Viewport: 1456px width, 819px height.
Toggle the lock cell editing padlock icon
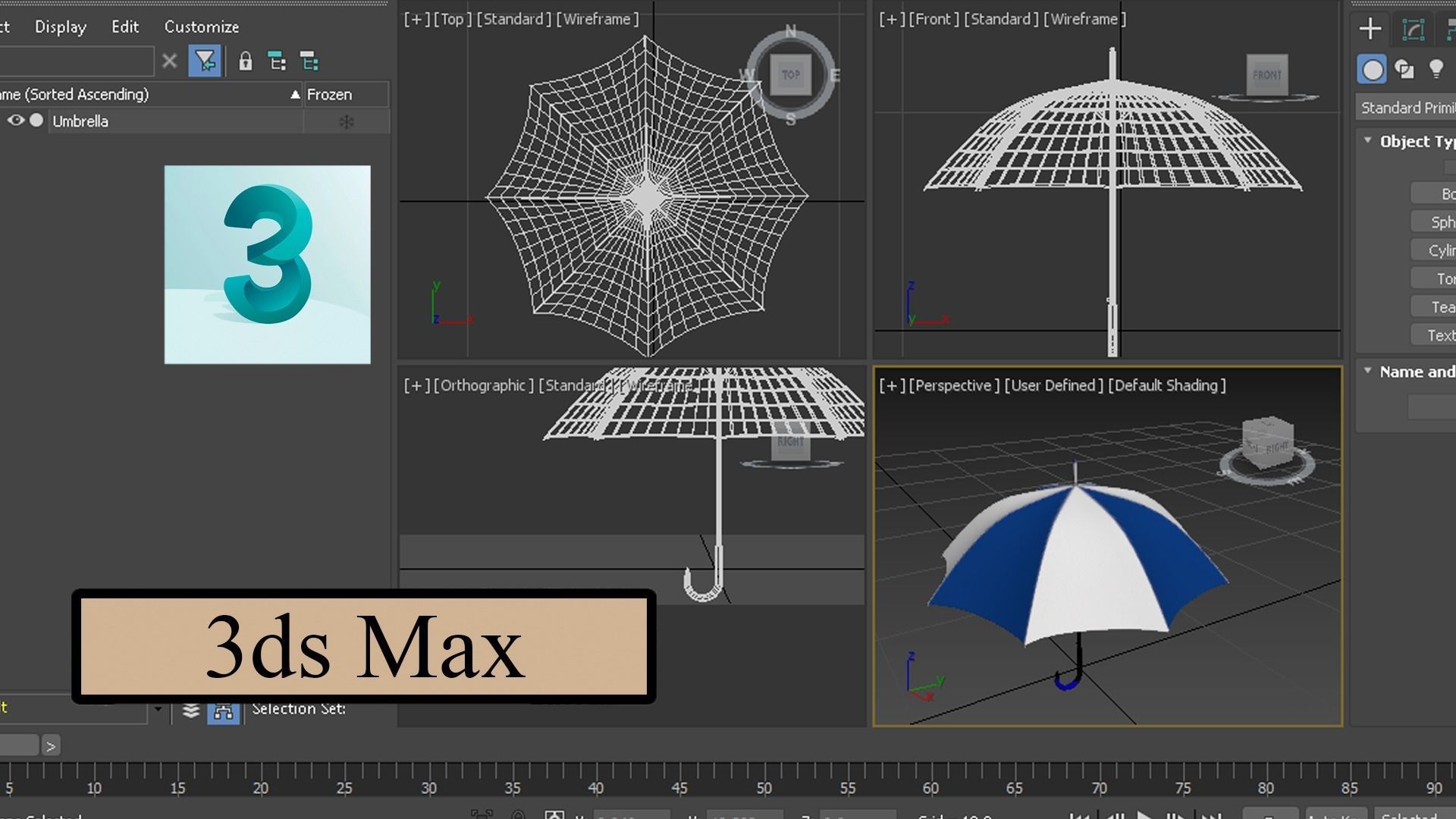(x=245, y=61)
